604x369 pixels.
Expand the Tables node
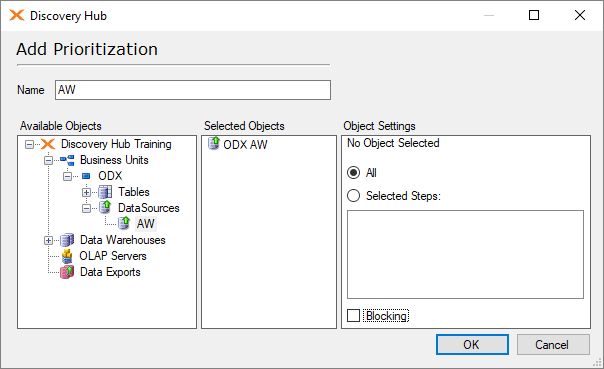86,192
